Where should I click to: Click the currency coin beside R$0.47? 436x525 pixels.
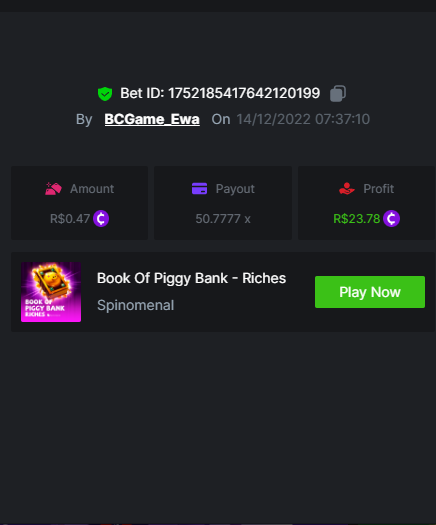coord(101,219)
